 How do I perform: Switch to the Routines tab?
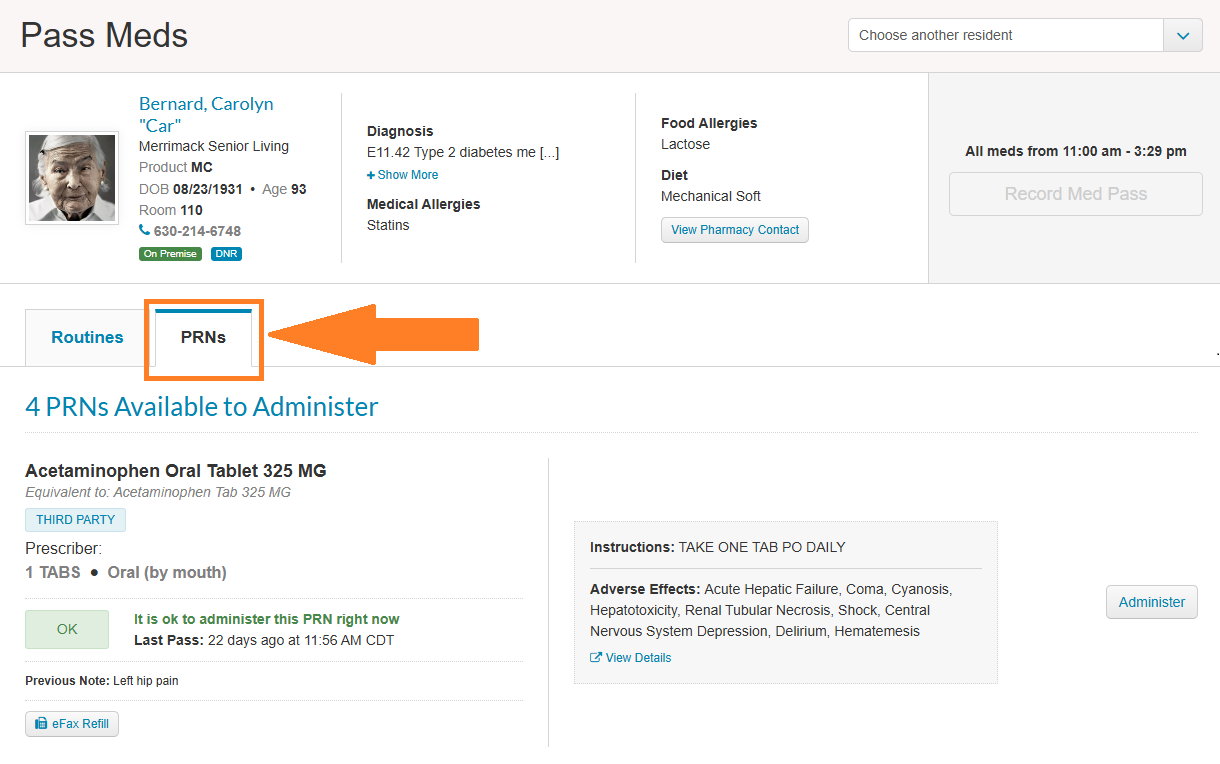pyautogui.click(x=87, y=337)
